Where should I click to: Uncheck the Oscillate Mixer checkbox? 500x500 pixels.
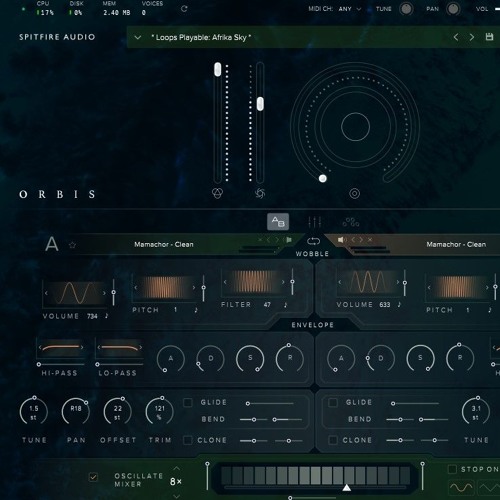coord(93,477)
